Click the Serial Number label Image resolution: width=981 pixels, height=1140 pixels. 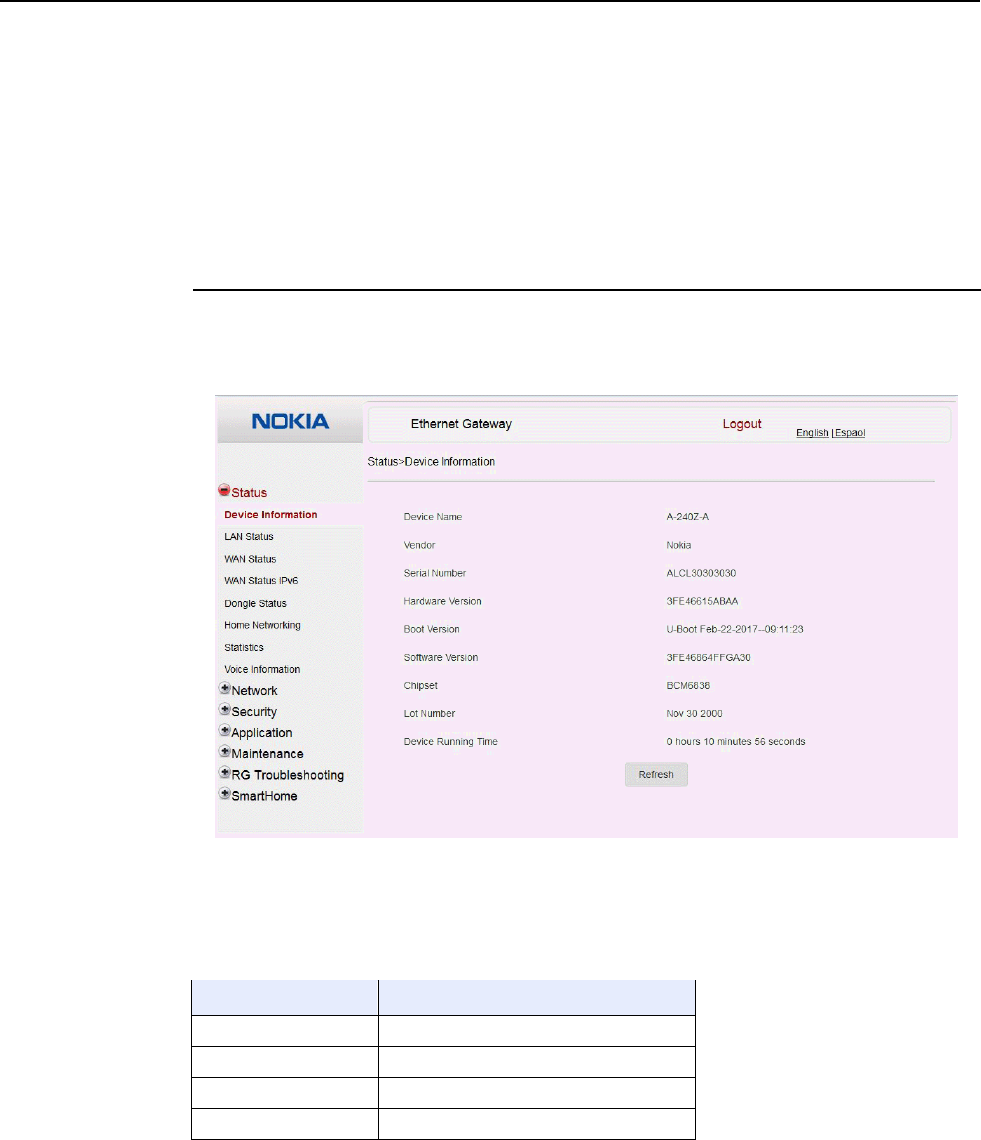pos(435,573)
